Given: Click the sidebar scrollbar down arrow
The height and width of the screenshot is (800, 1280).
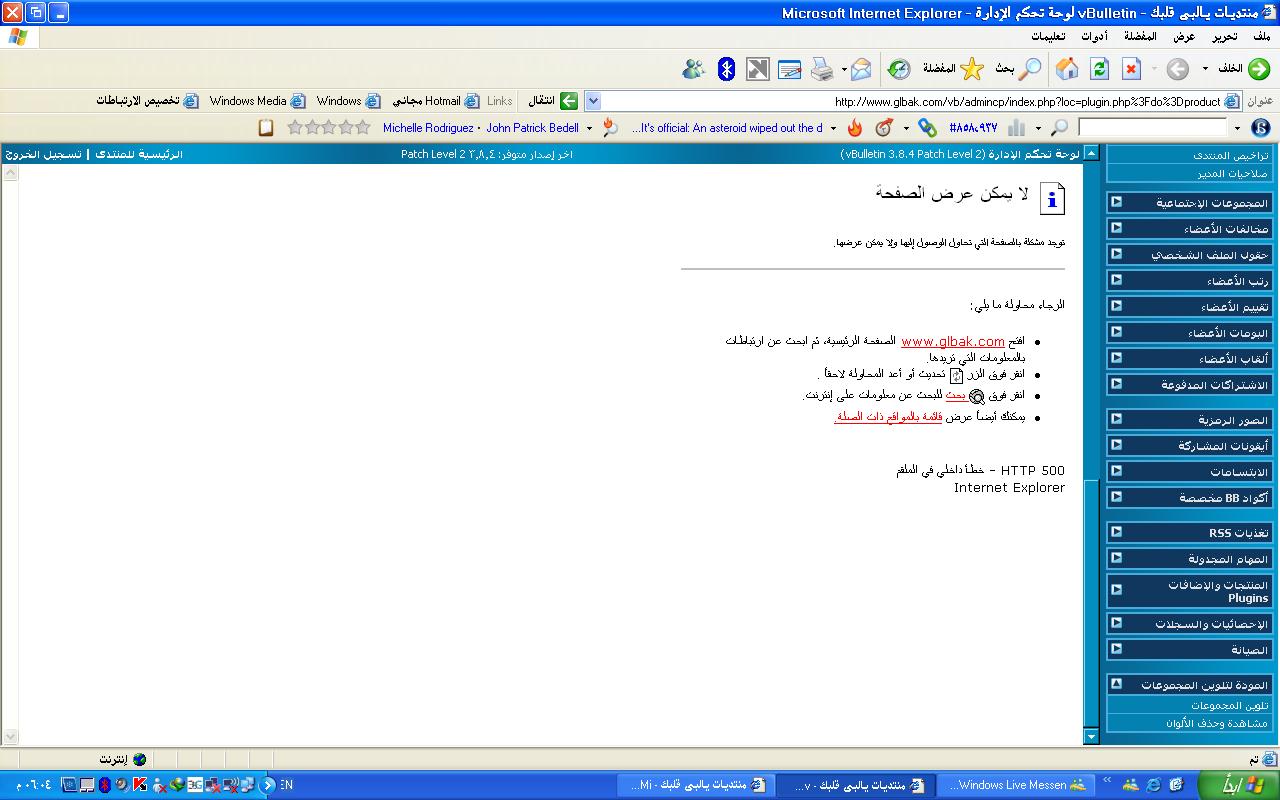Looking at the screenshot, I should pos(1091,737).
